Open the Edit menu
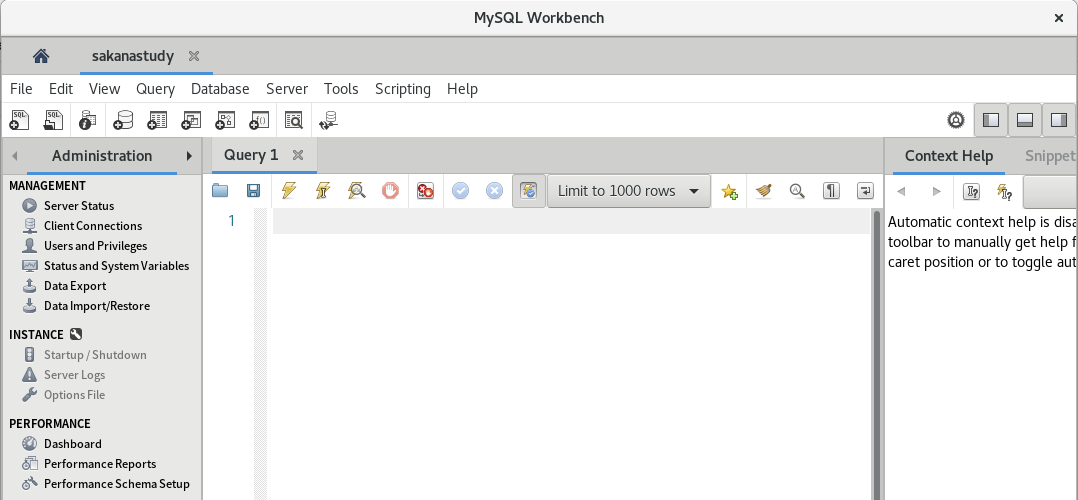1078x500 pixels. click(x=60, y=89)
